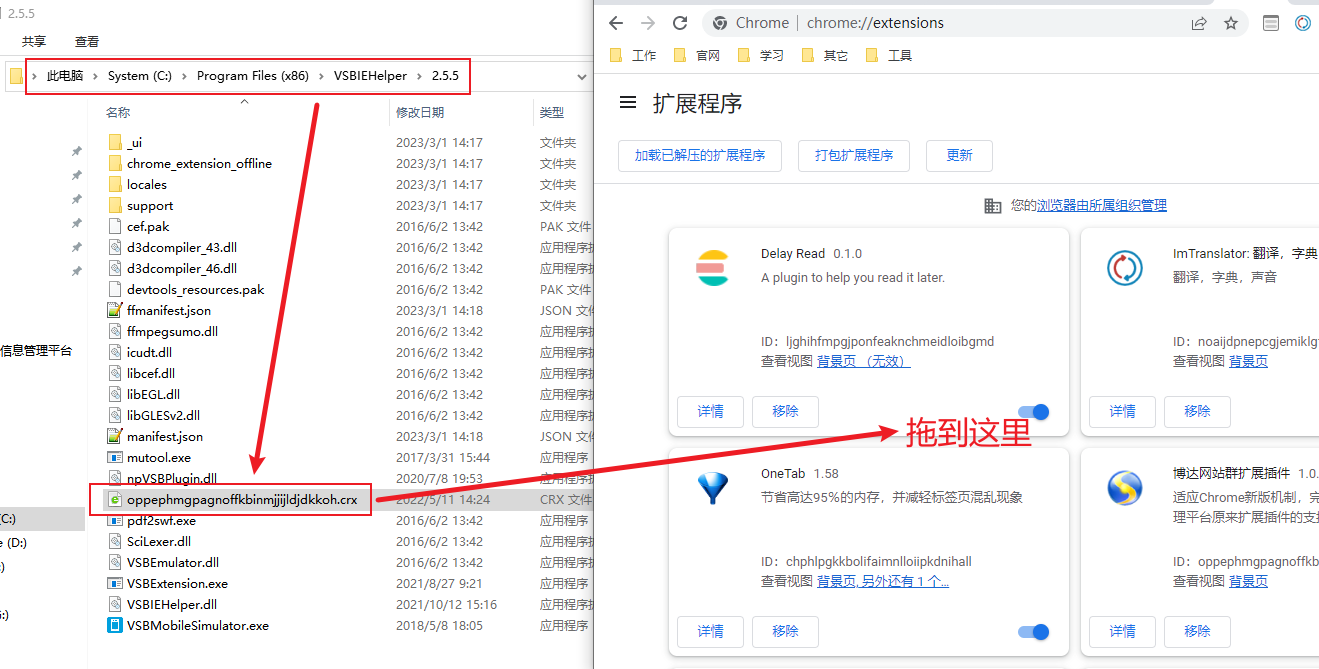Open the extensions page hamburger menu
Viewport: 1319px width, 669px height.
(x=628, y=102)
